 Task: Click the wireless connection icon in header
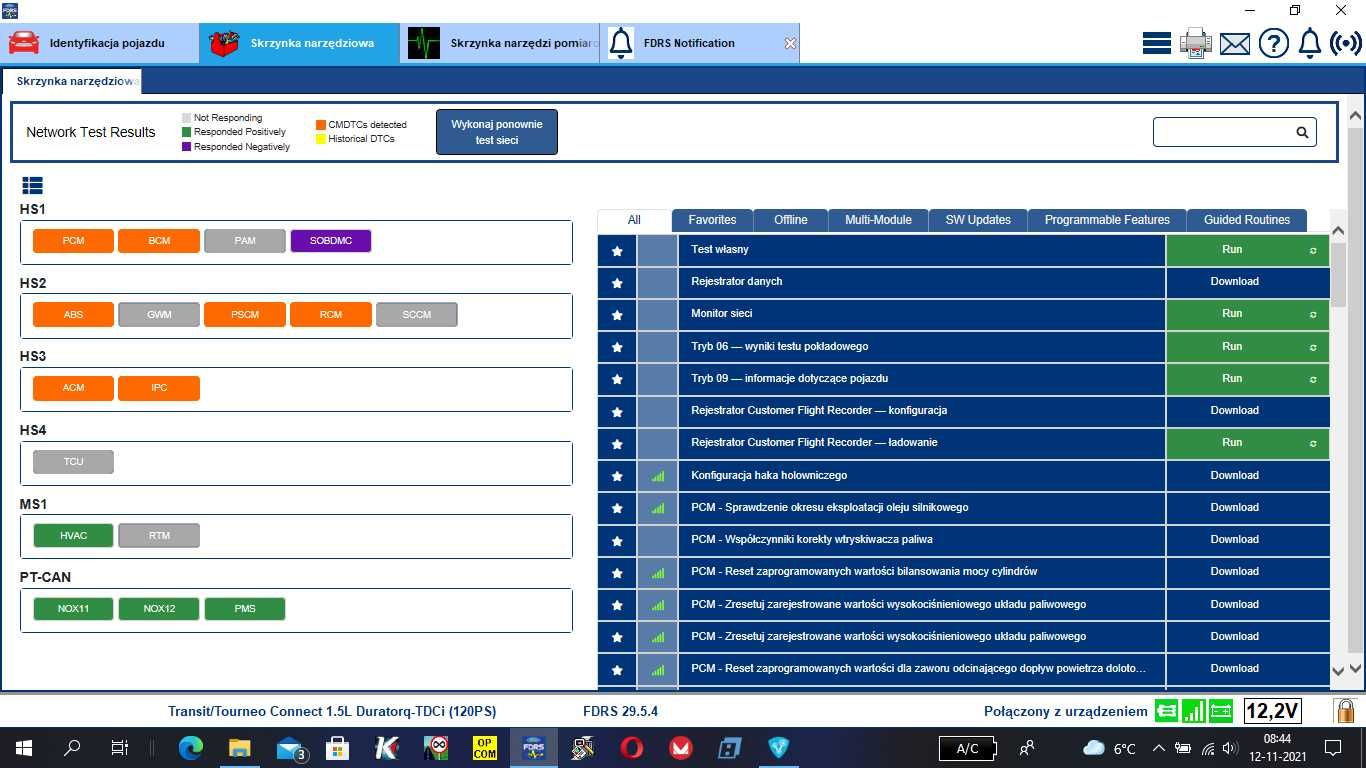1346,44
